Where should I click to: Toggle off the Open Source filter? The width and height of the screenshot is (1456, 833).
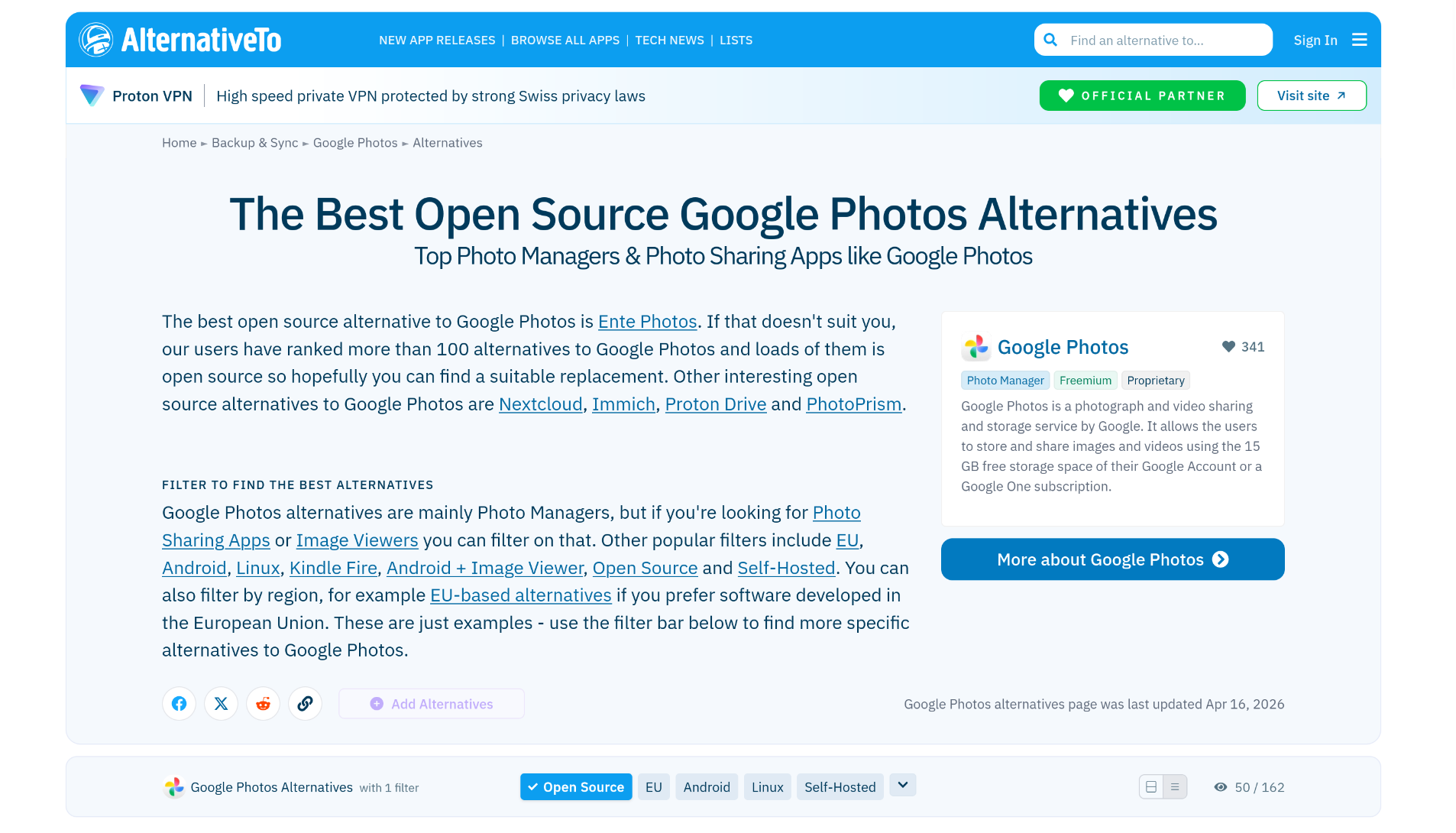(576, 787)
